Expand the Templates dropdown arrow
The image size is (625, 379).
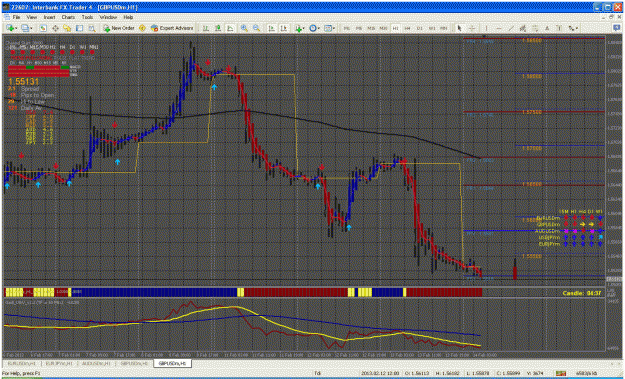pos(334,28)
